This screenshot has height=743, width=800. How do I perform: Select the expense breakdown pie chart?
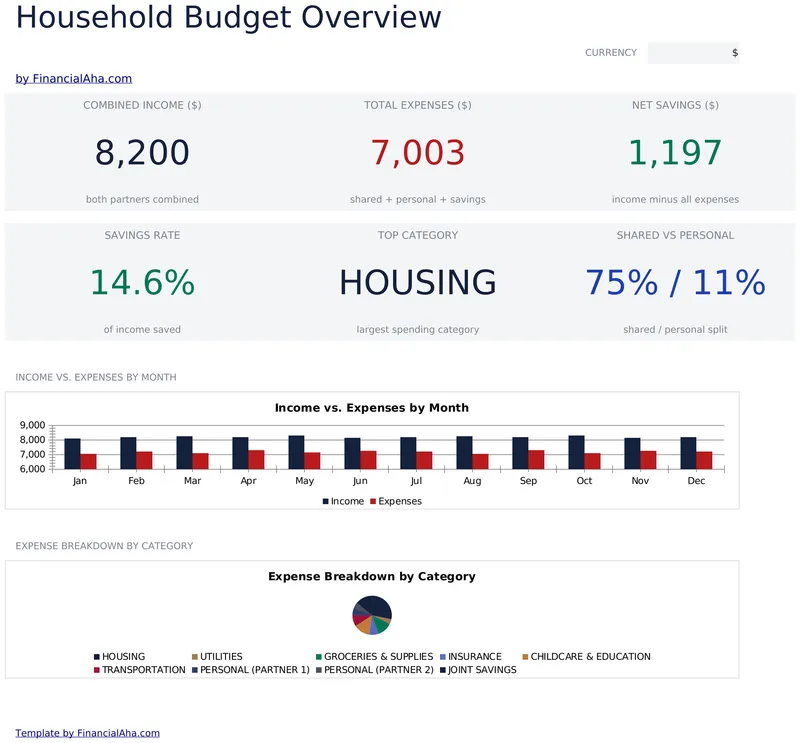372,615
